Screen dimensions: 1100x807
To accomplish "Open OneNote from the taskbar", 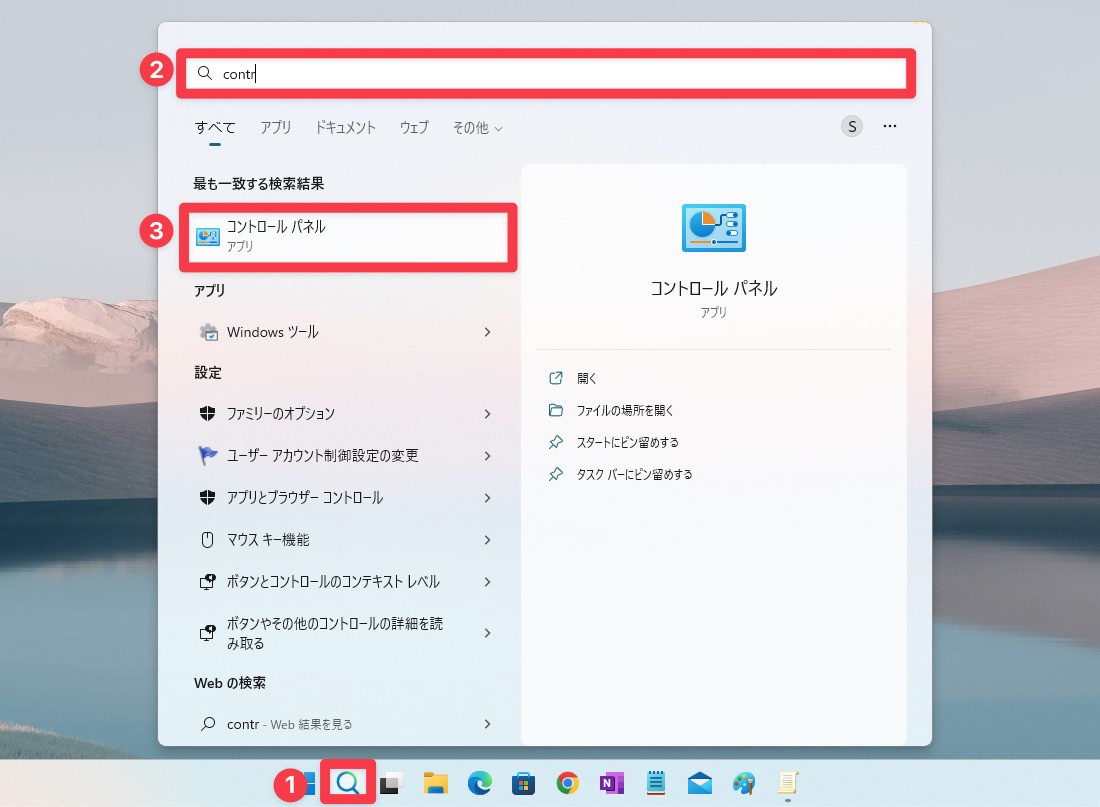I will coord(612,783).
